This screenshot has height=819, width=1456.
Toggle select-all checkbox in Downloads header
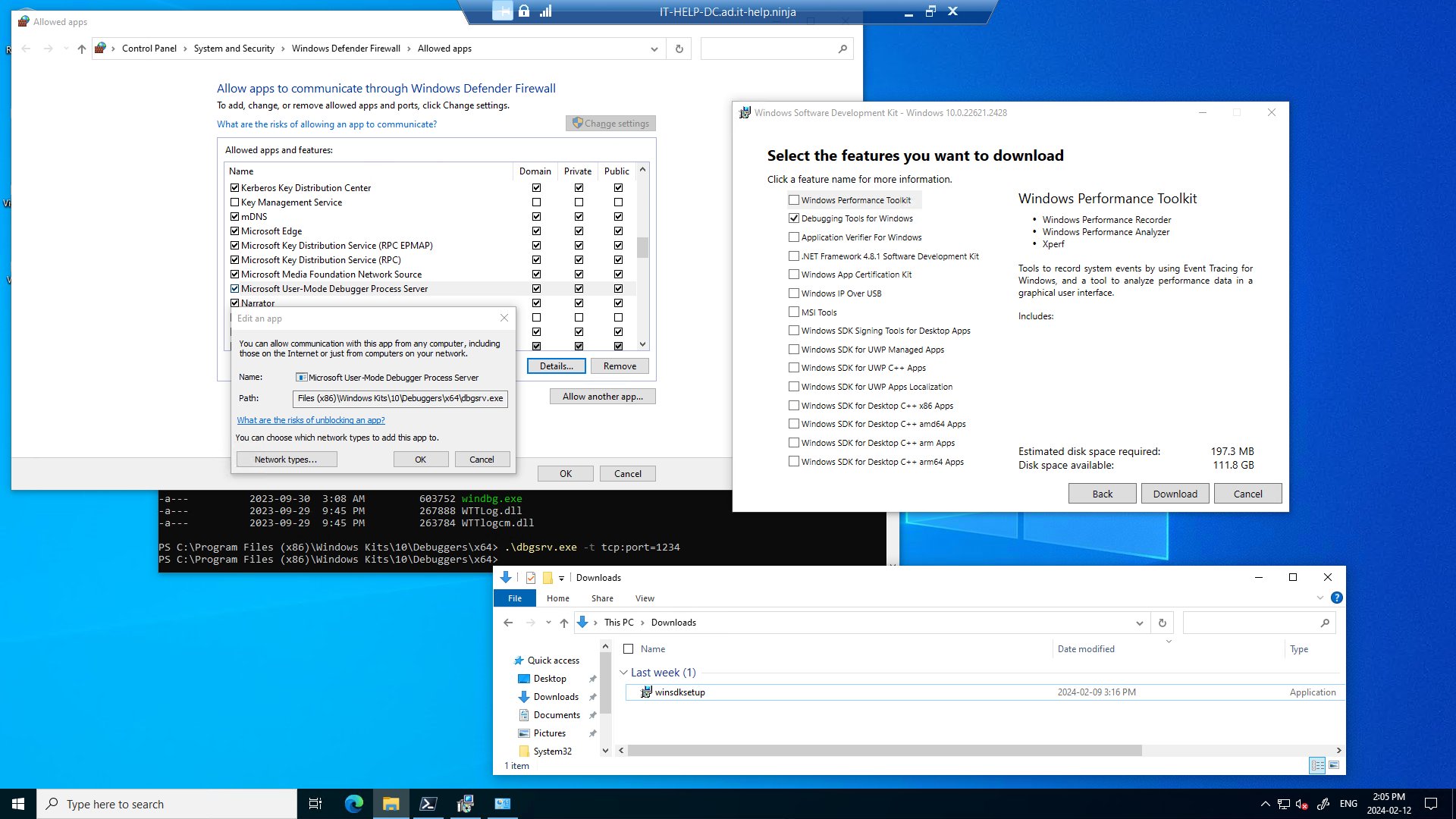(628, 649)
